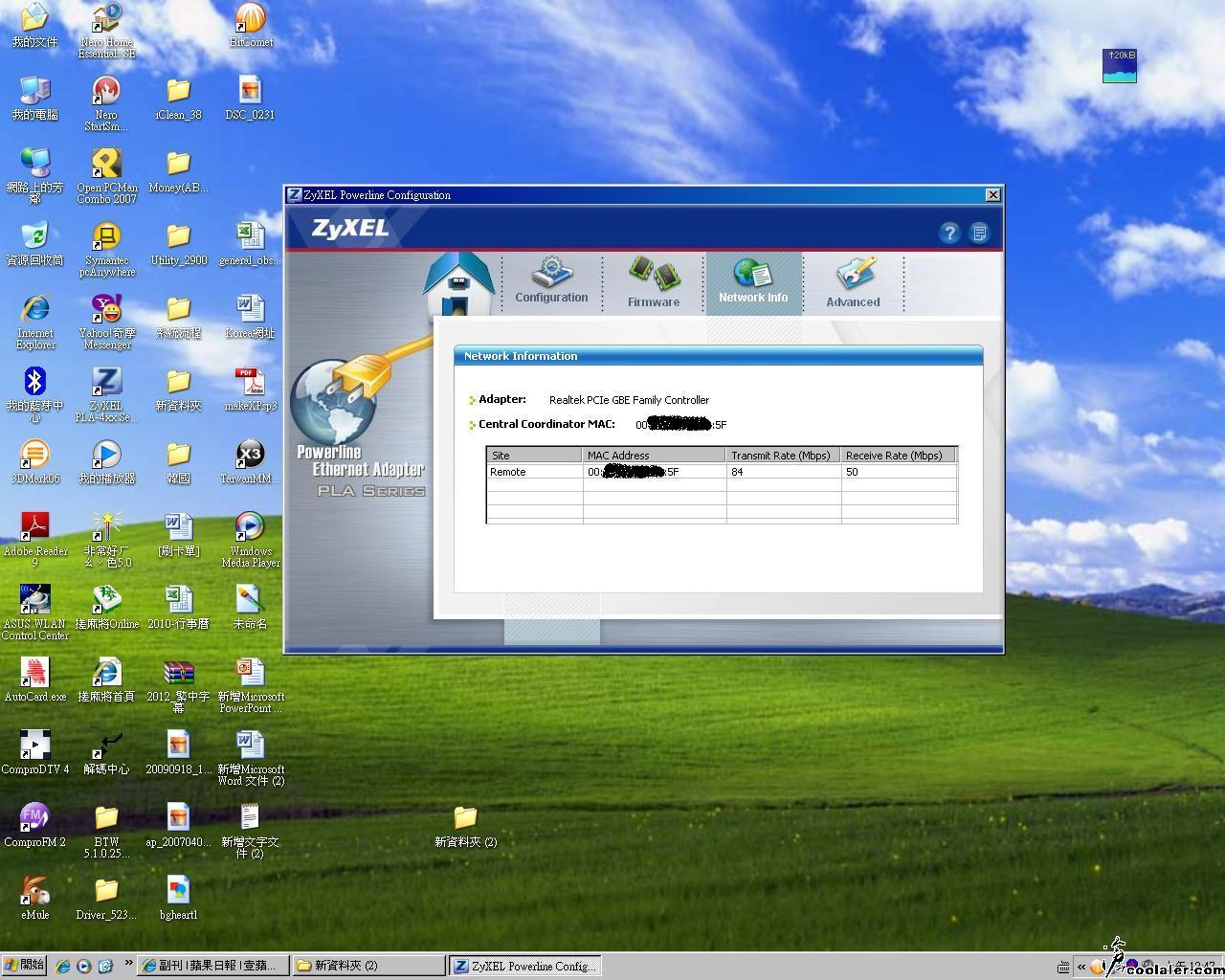
Task: Select the ZyXEL PLA-4xx desktop shortcut
Action: (x=106, y=394)
